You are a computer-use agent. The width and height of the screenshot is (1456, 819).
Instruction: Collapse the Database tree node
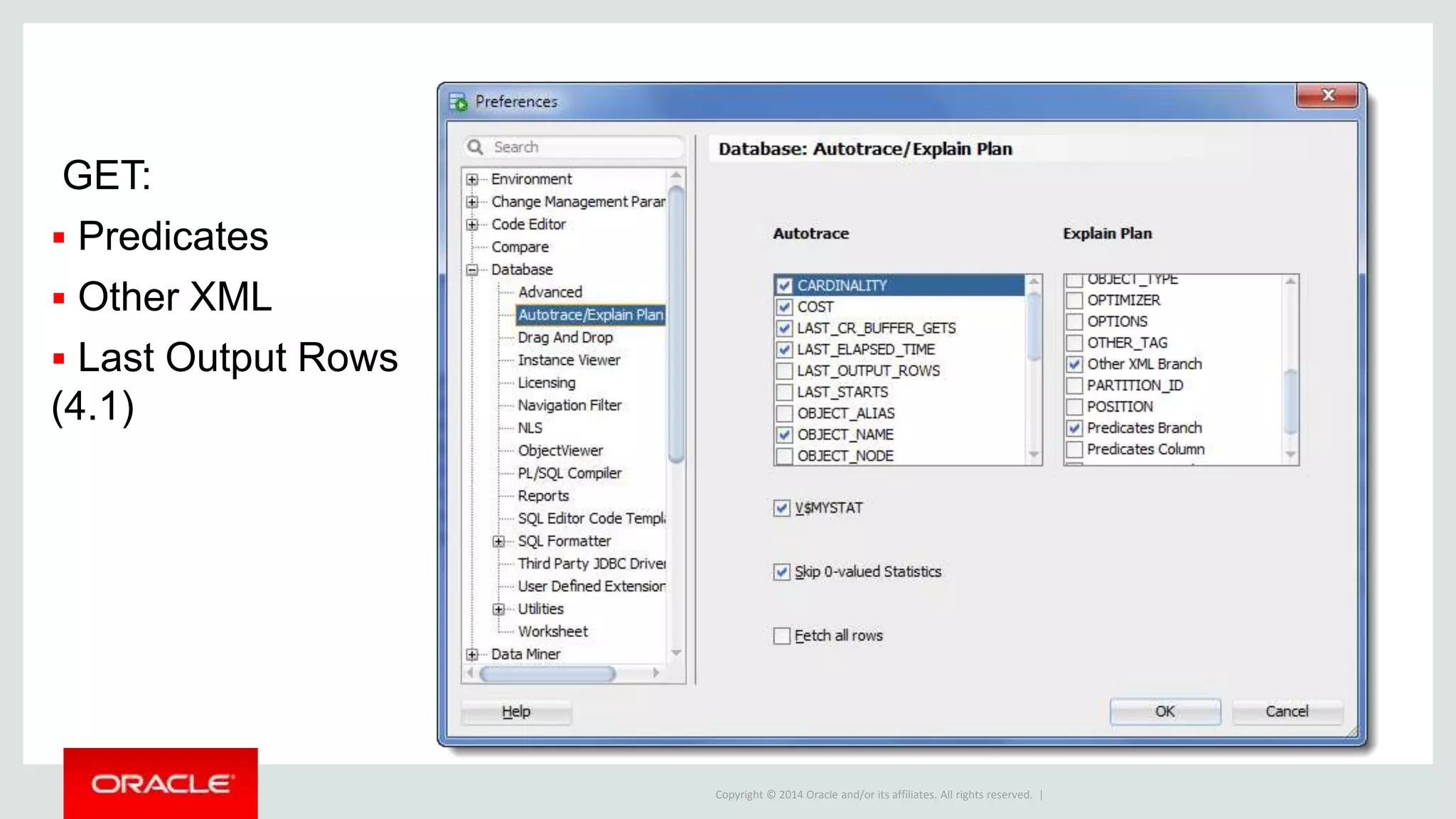(x=472, y=270)
